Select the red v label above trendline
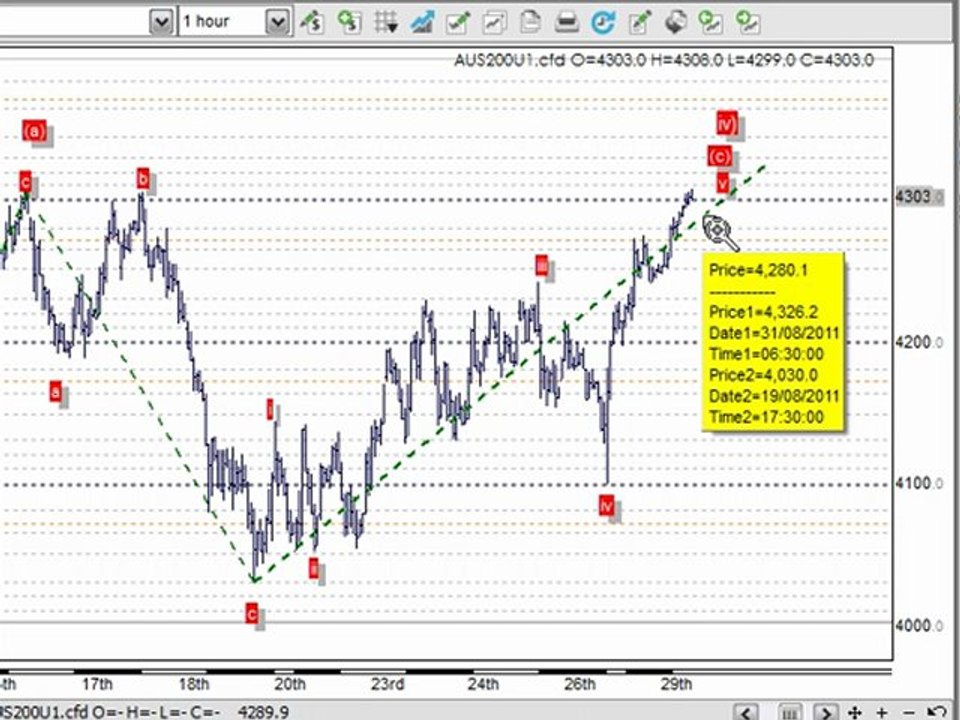 pos(723,182)
